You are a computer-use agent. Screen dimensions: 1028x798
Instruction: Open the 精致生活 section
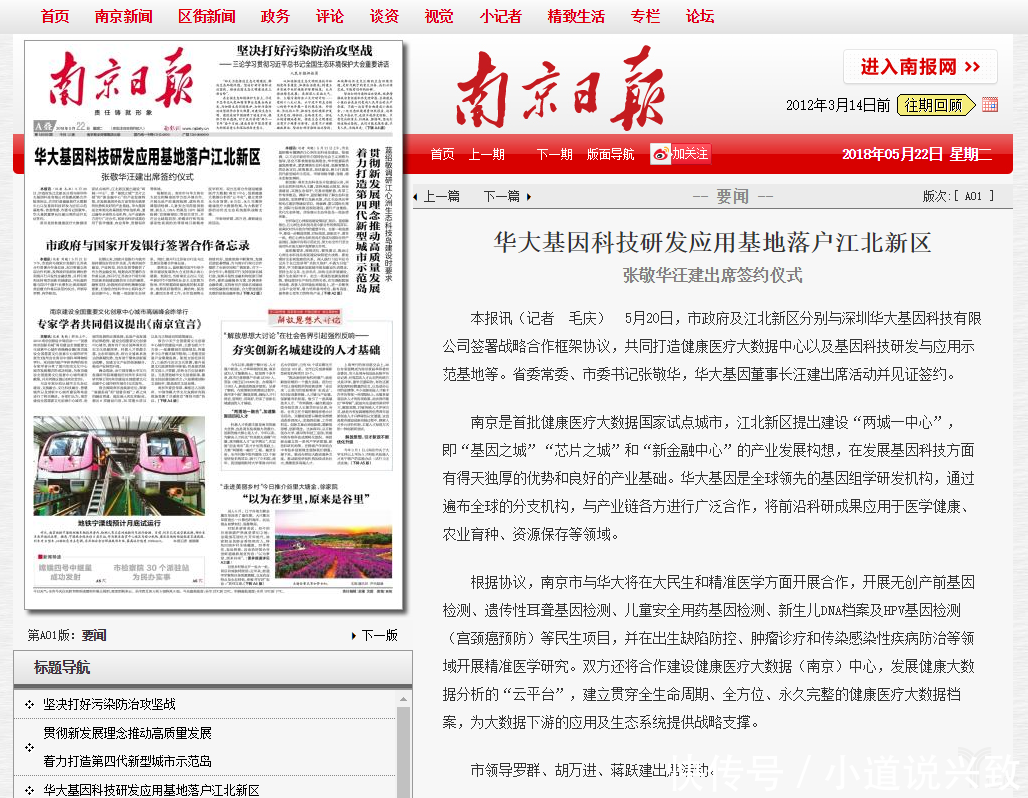(576, 16)
